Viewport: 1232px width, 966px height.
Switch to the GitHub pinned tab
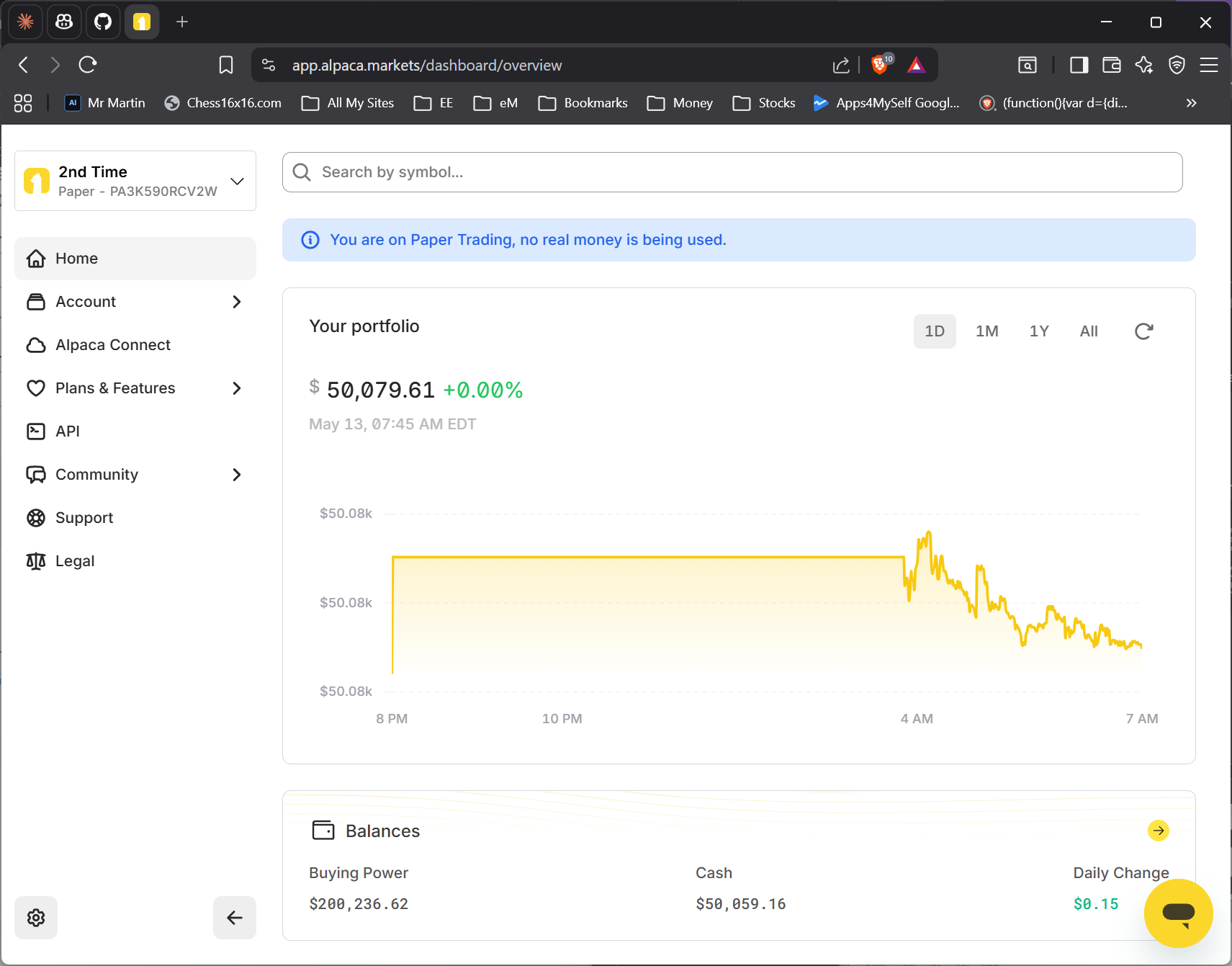pos(103,22)
